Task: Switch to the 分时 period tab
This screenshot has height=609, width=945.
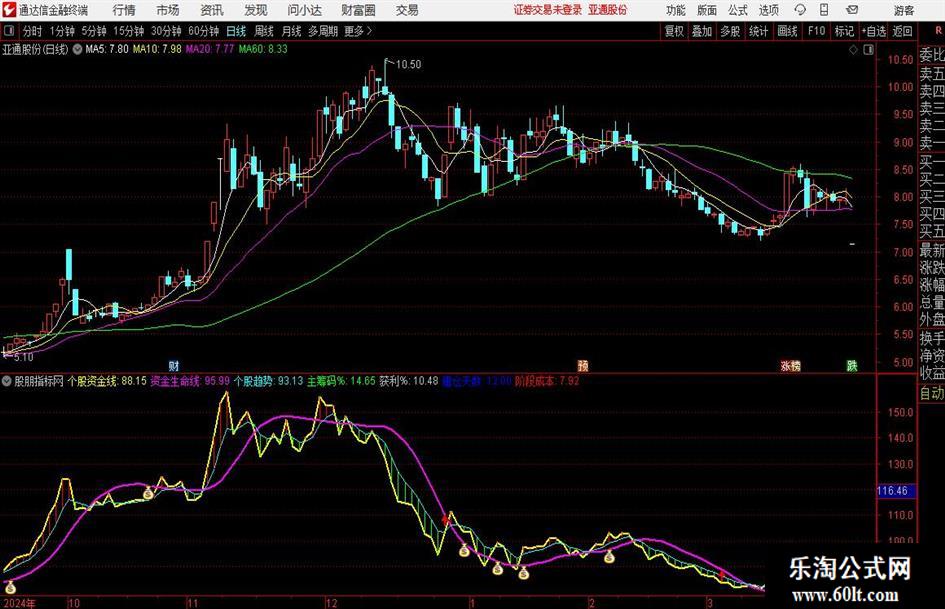Action: 33,31
